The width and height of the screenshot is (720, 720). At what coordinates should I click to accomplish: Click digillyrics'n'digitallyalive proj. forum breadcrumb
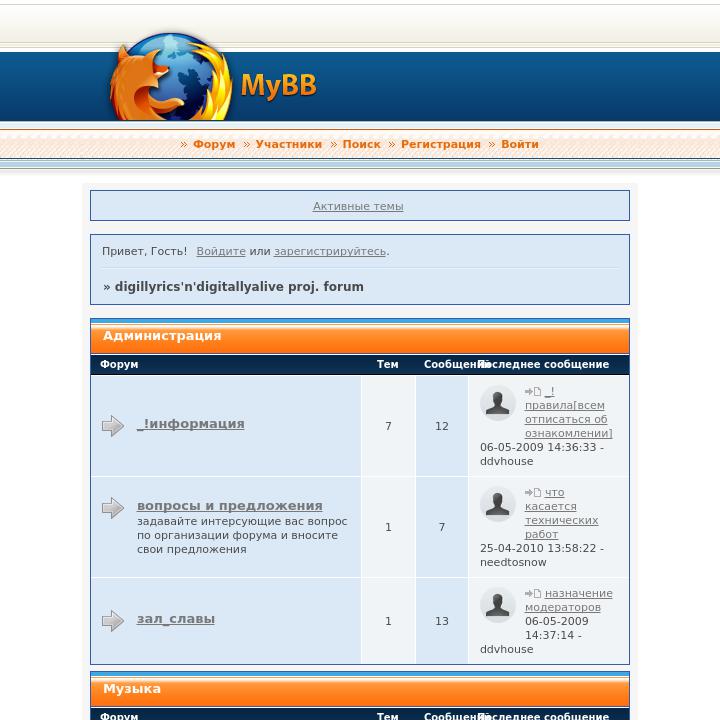coord(239,287)
